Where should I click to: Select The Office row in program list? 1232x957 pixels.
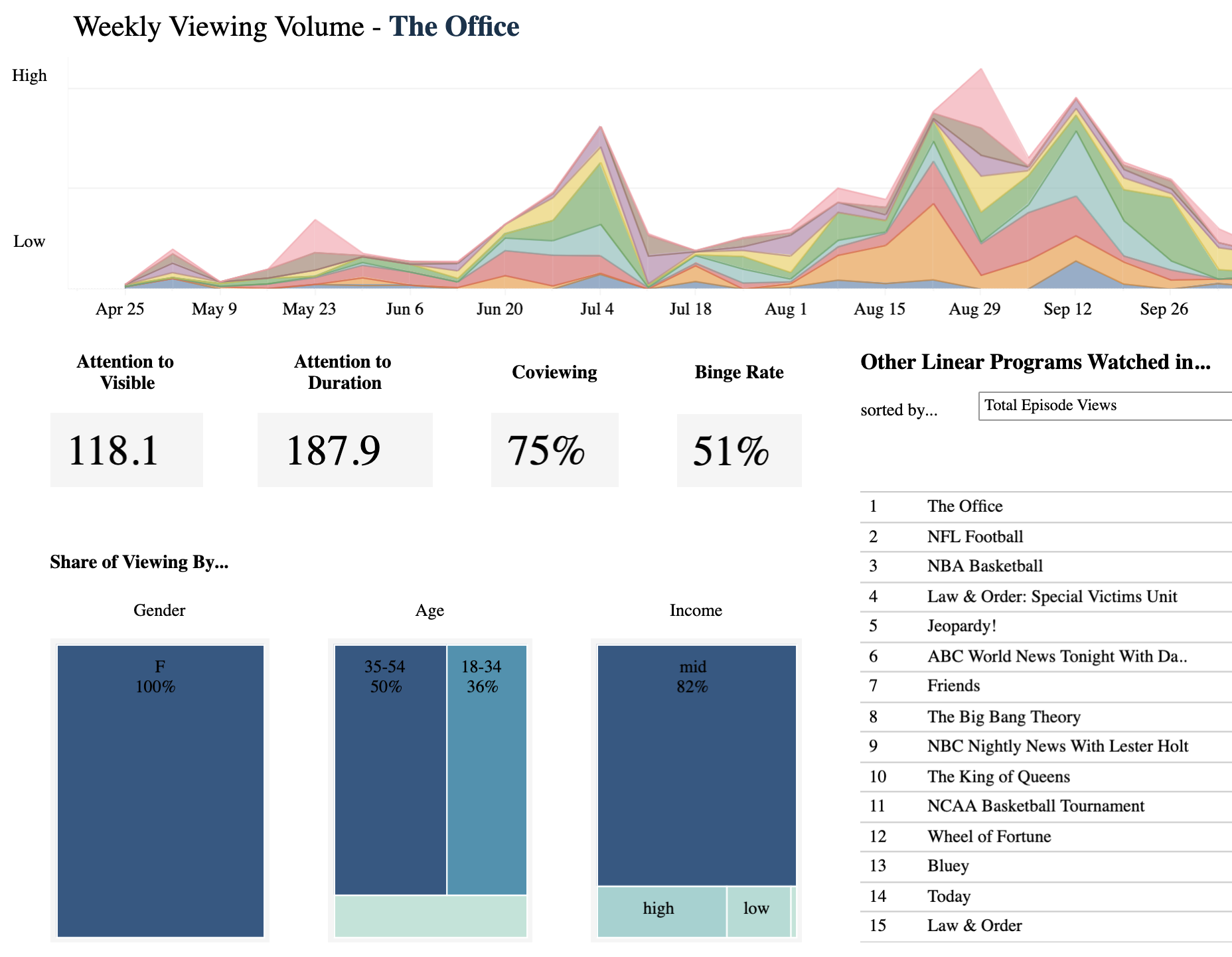(1046, 506)
